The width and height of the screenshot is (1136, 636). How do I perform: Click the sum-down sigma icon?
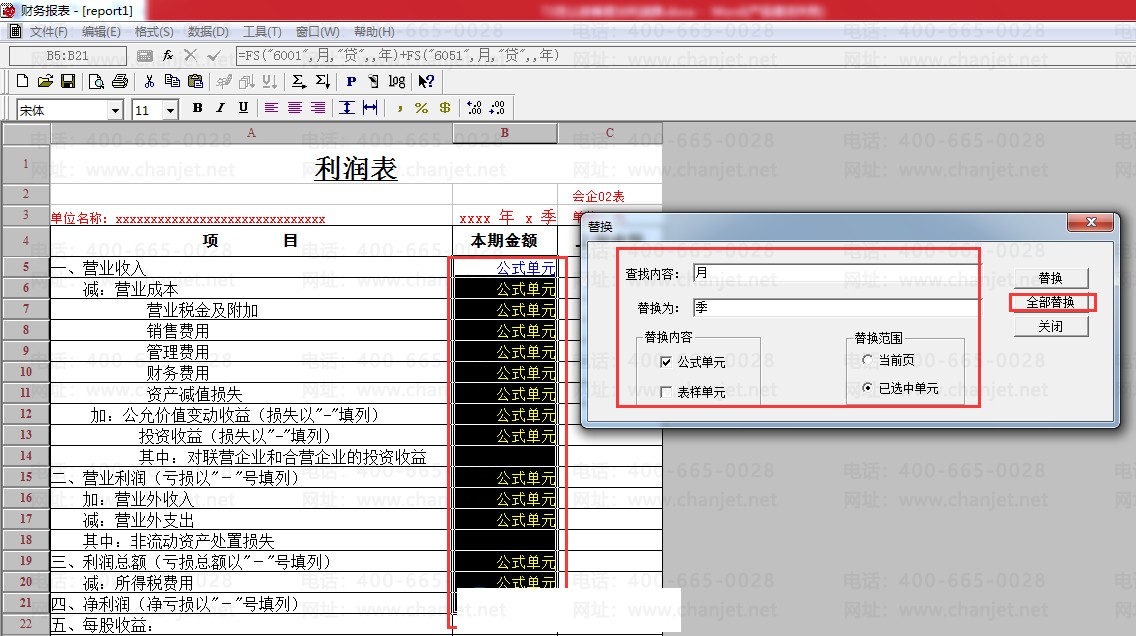[323, 81]
